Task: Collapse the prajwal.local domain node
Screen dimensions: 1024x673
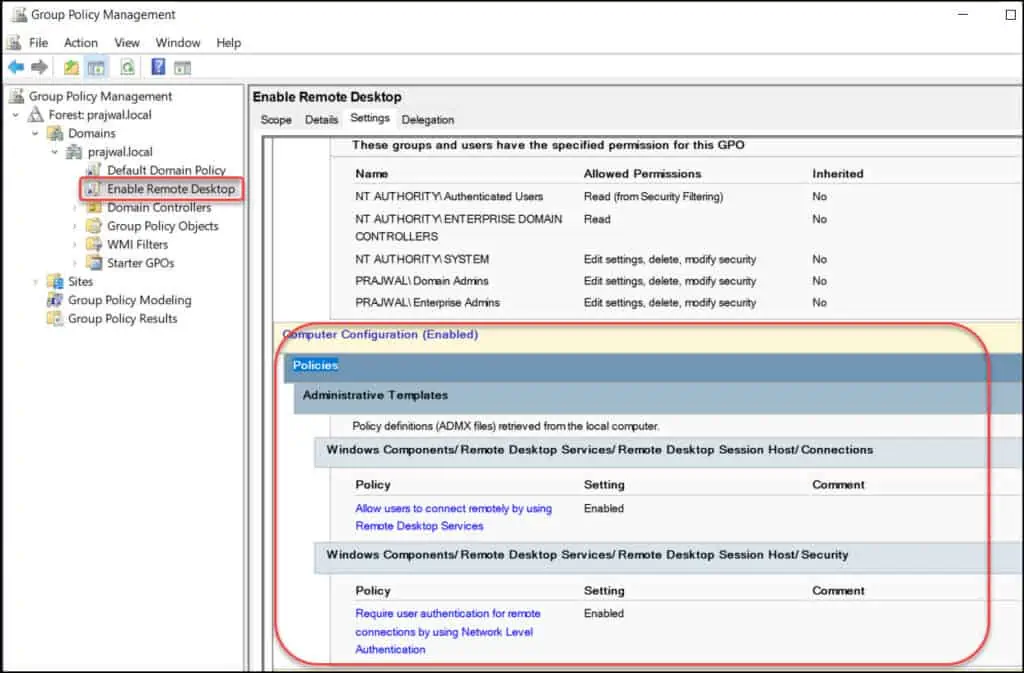Action: click(x=55, y=152)
